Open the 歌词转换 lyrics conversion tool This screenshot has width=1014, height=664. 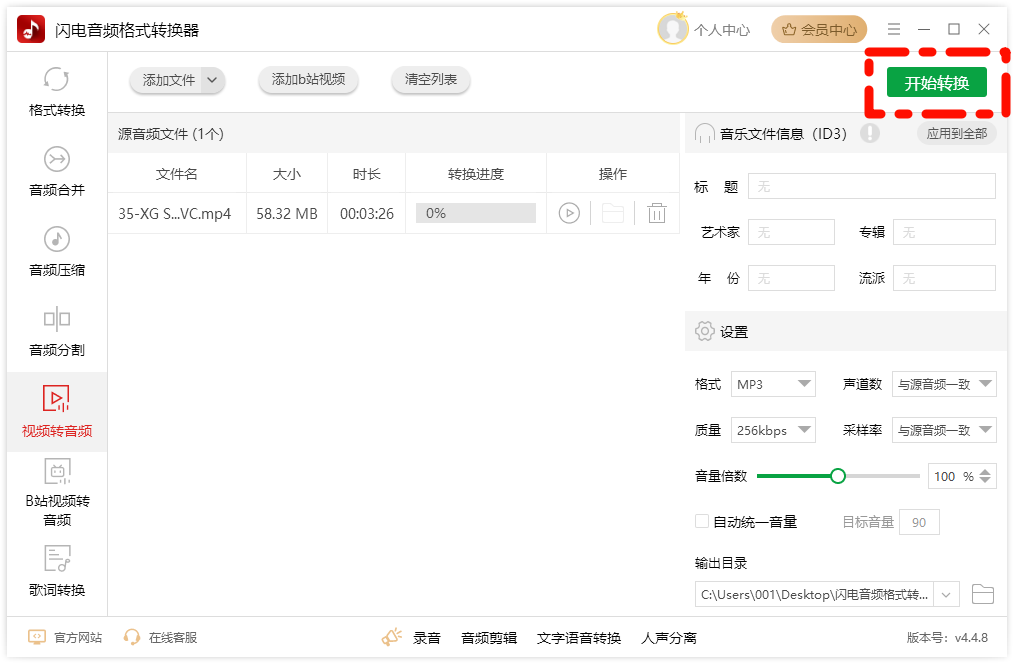pyautogui.click(x=57, y=572)
